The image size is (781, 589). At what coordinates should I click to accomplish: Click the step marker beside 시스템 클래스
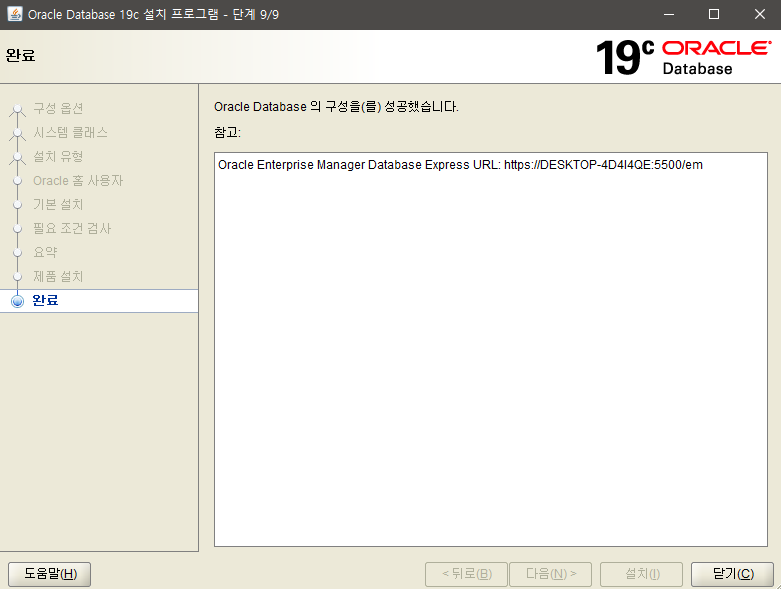click(17, 133)
